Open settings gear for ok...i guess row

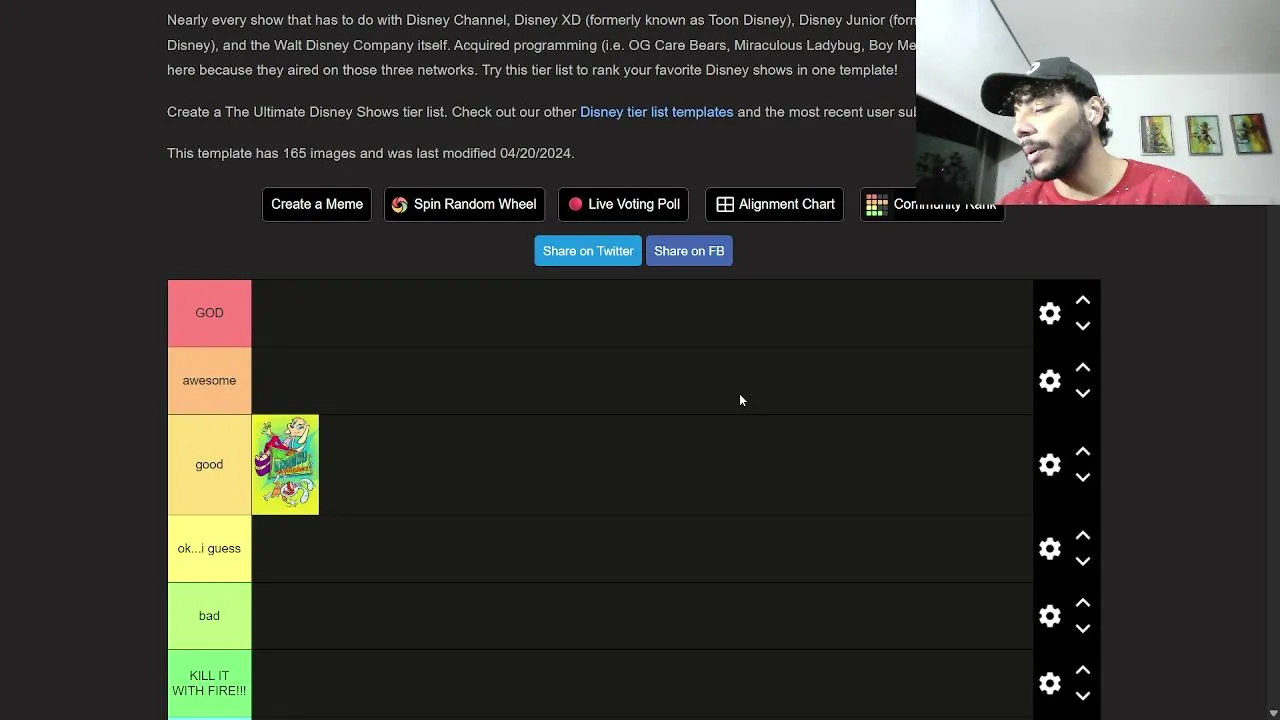click(x=1049, y=549)
